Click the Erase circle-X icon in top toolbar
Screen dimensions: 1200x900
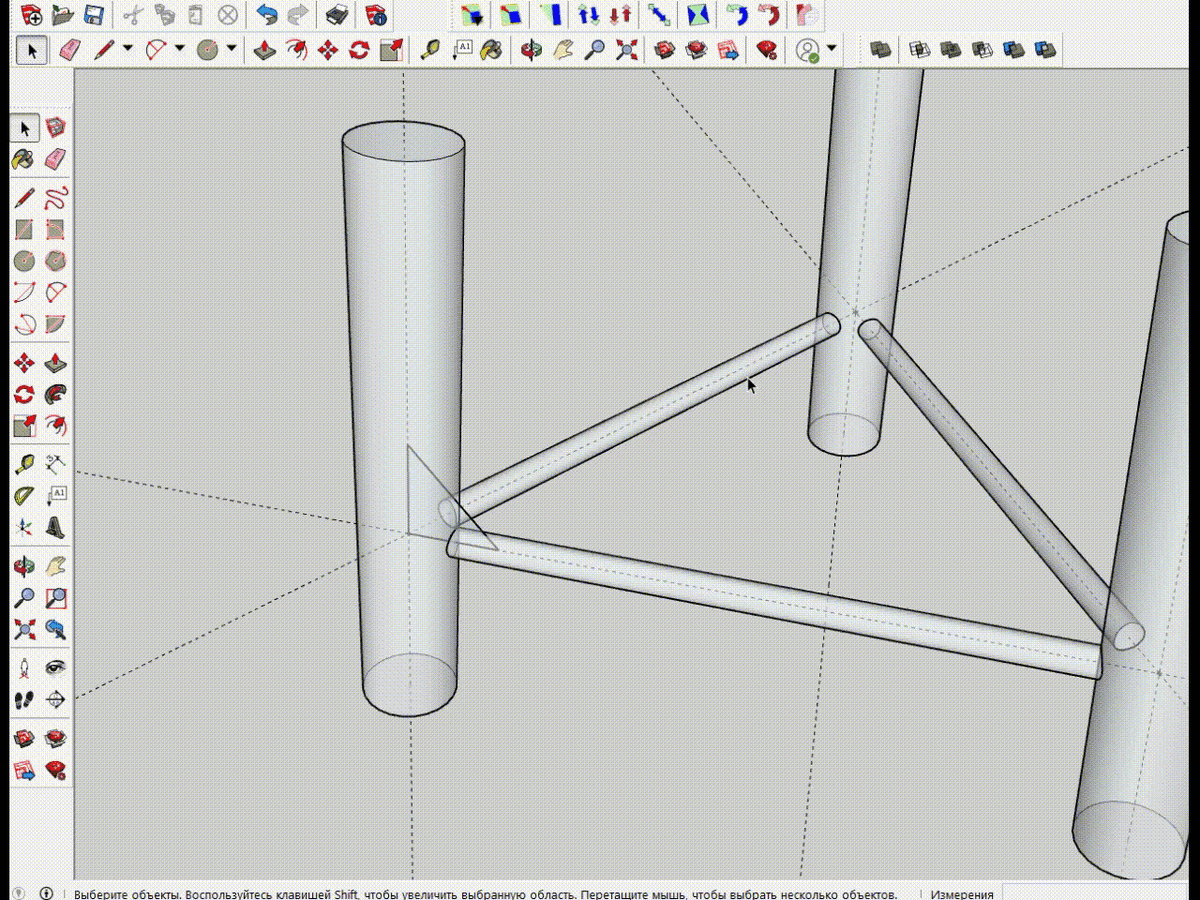pyautogui.click(x=228, y=15)
